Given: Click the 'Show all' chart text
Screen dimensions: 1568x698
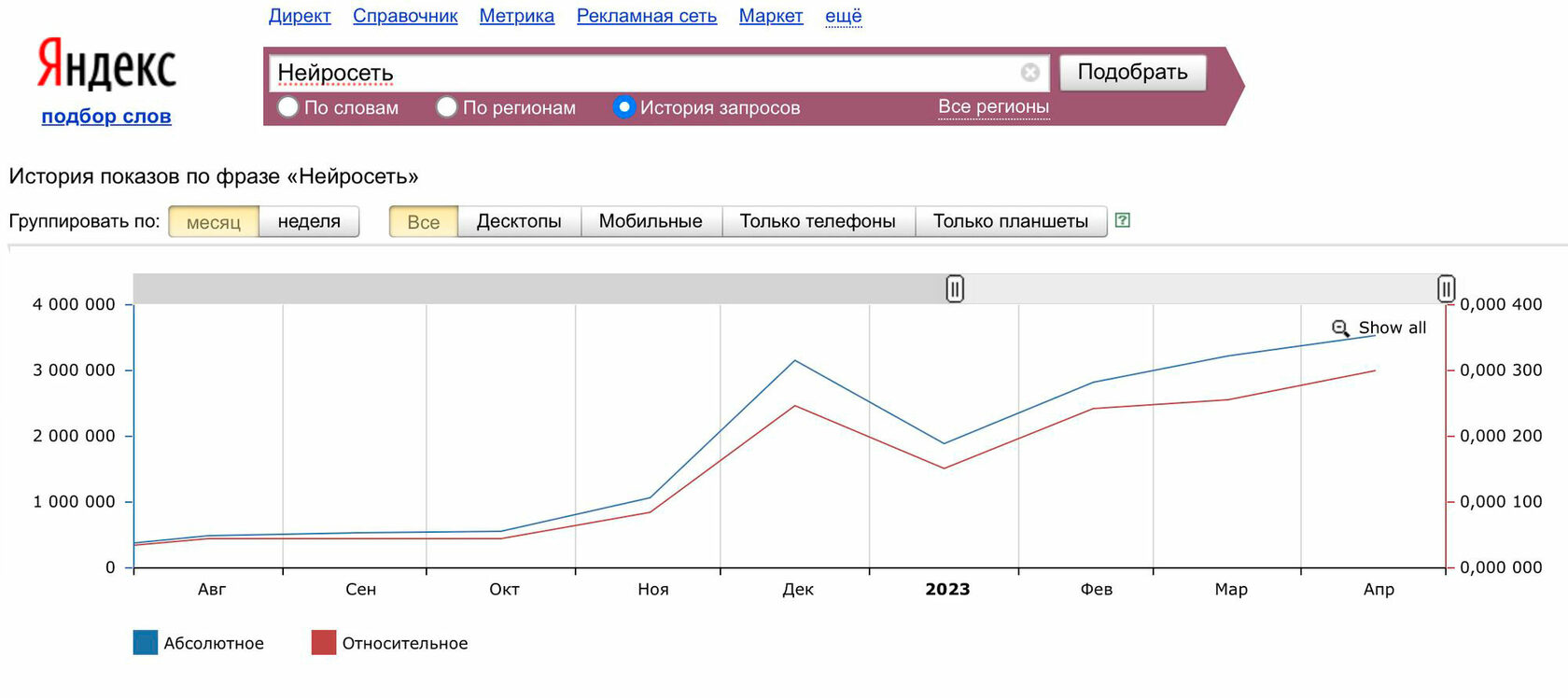Looking at the screenshot, I should (1393, 328).
